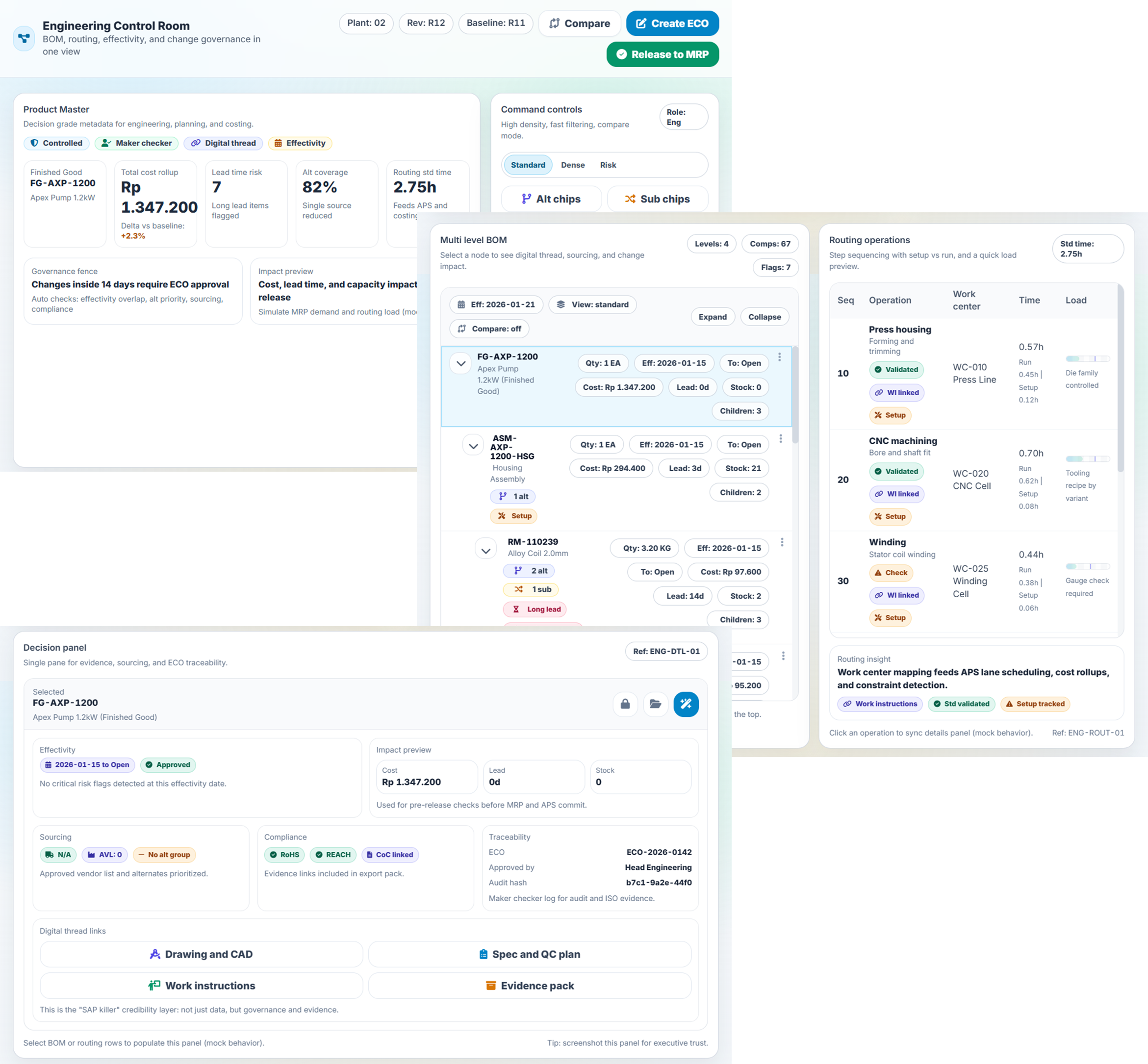Screen dimensions: 1148x1064
Task: Open kebab menu for RM-110239 row
Action: [781, 542]
